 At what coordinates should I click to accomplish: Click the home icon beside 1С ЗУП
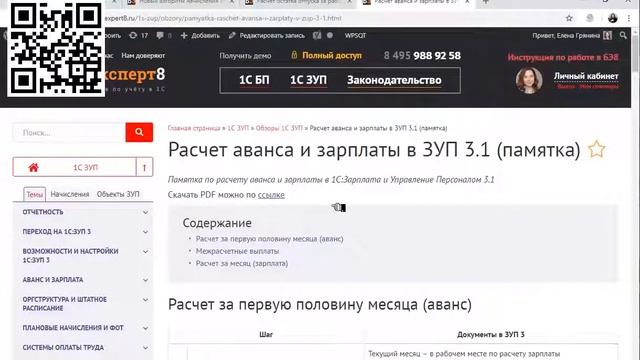(33, 167)
